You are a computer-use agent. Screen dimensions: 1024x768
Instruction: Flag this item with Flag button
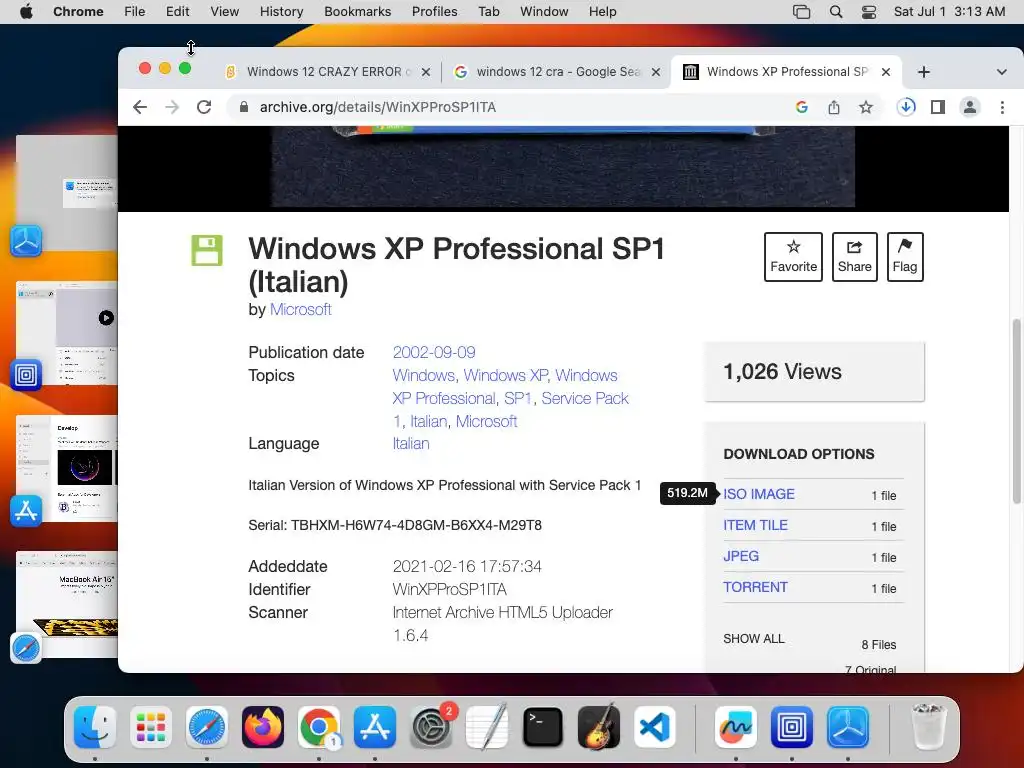click(905, 257)
